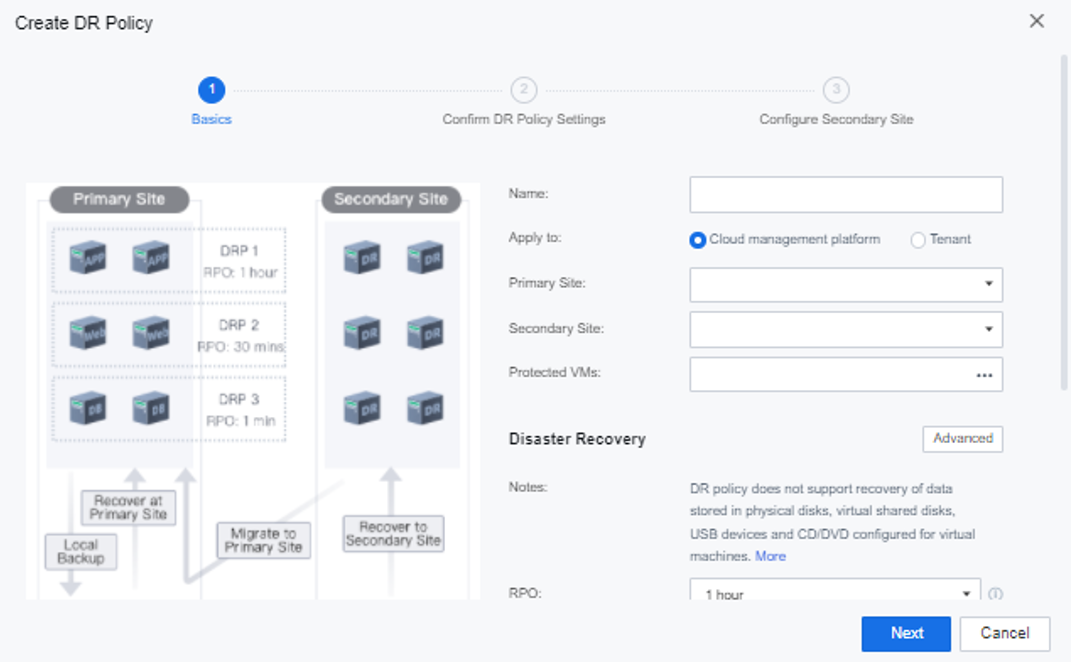Click the Local Backup label
This screenshot has width=1073, height=666.
[81, 552]
